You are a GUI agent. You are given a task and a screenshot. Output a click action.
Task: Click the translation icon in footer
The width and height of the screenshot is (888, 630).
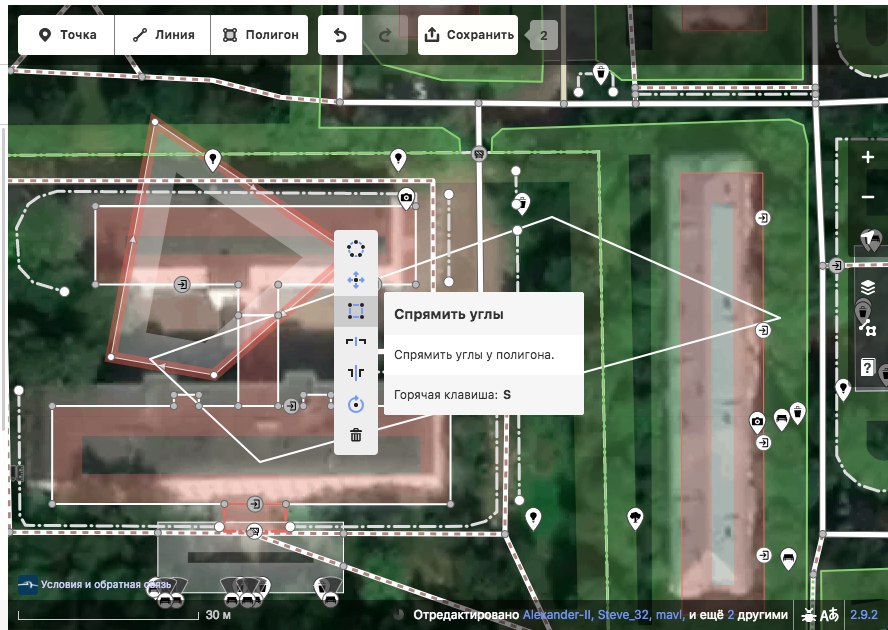point(829,615)
